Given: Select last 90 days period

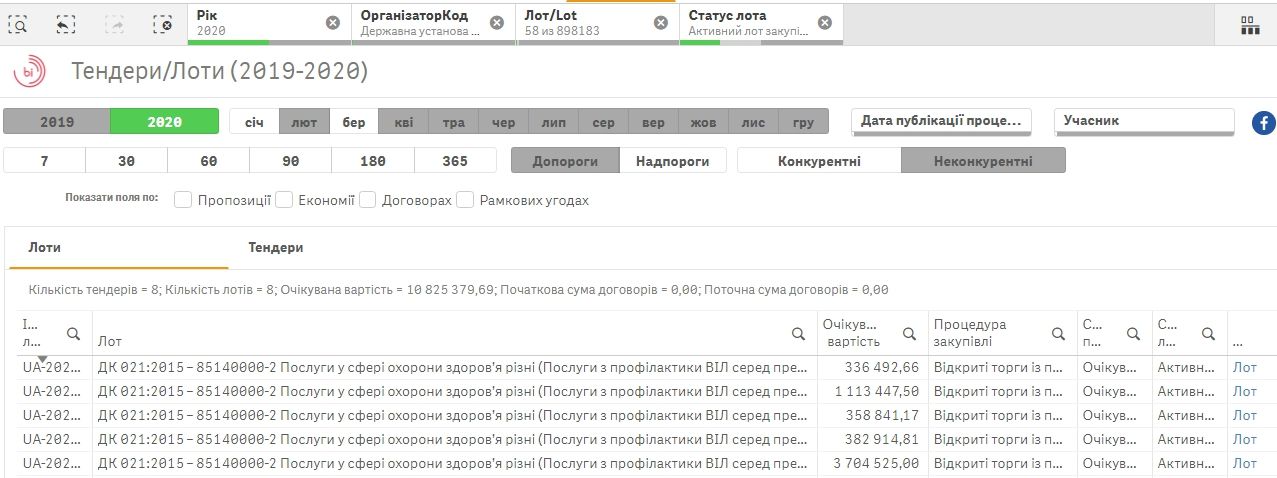Looking at the screenshot, I should point(290,161).
